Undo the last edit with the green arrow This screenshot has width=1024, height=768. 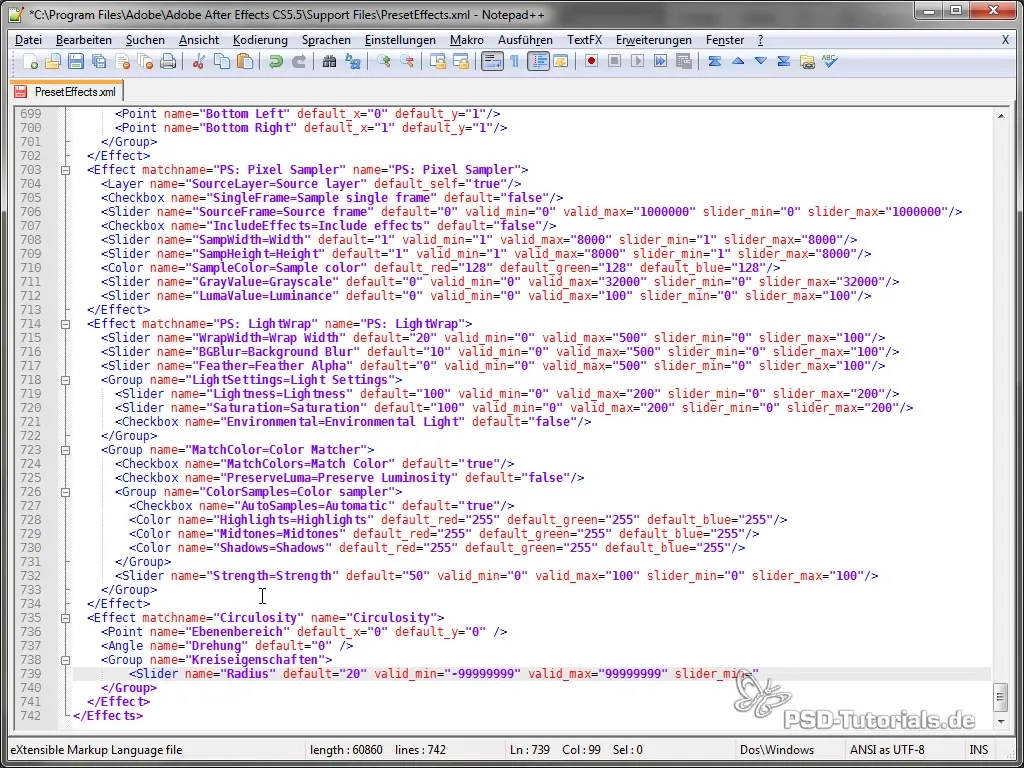pos(276,62)
